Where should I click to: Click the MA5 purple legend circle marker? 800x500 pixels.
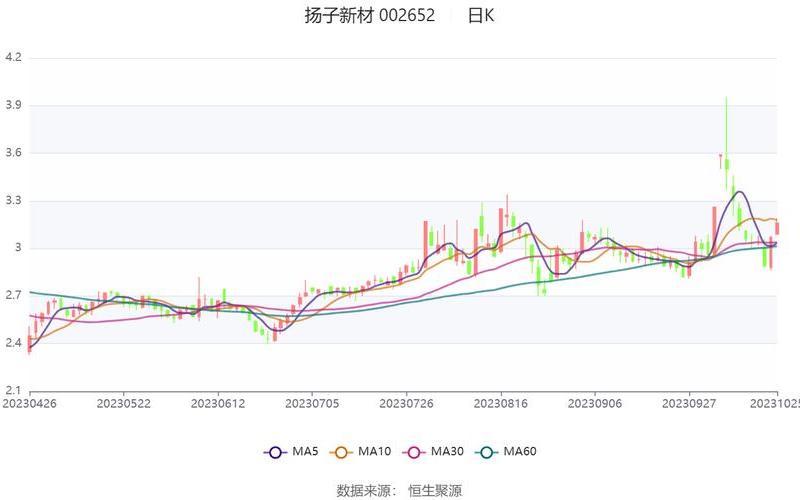pyautogui.click(x=276, y=452)
